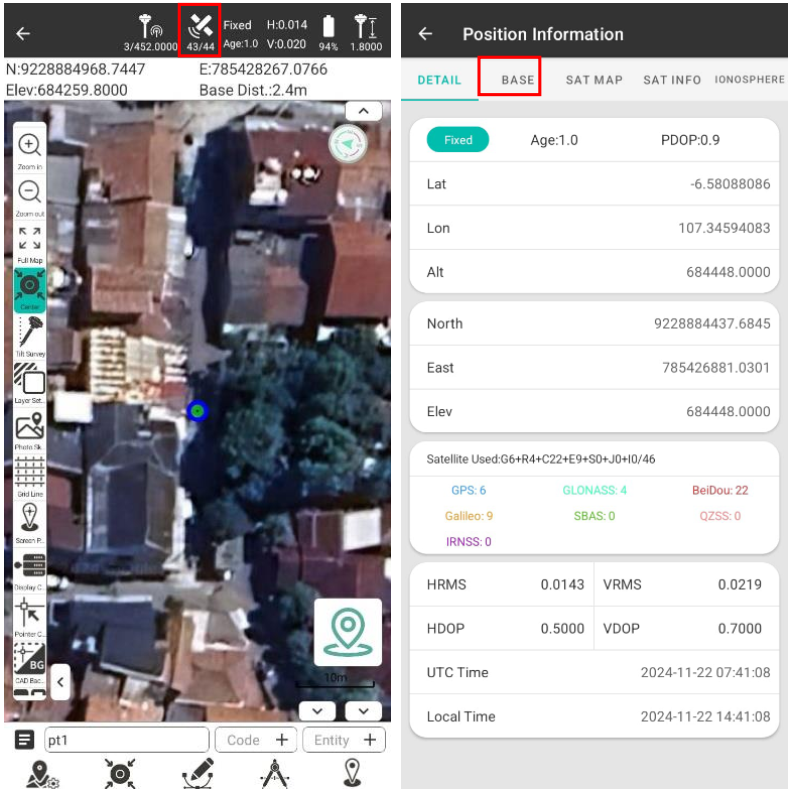Image resolution: width=789 pixels, height=803 pixels.
Task: Toggle the Center on position tool
Action: (x=30, y=286)
